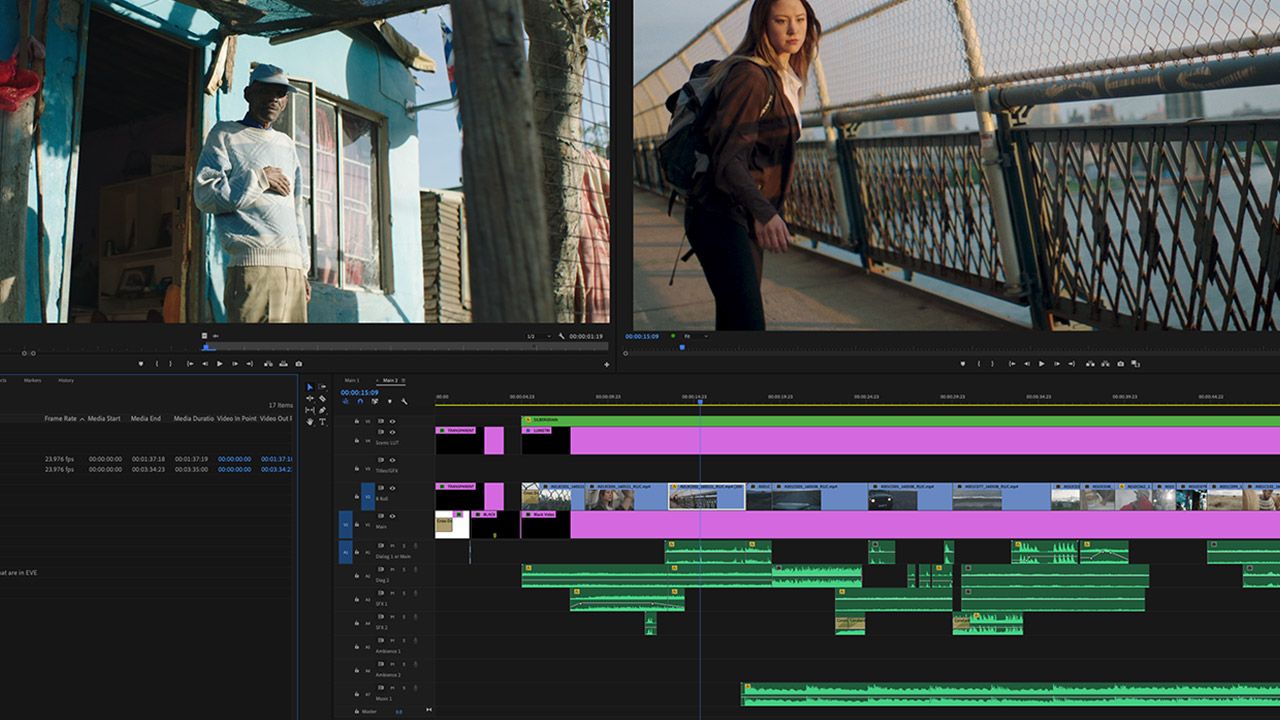Image resolution: width=1280 pixels, height=720 pixels.
Task: Click insert-as-nest icon under timeline timecode
Action: [346, 401]
